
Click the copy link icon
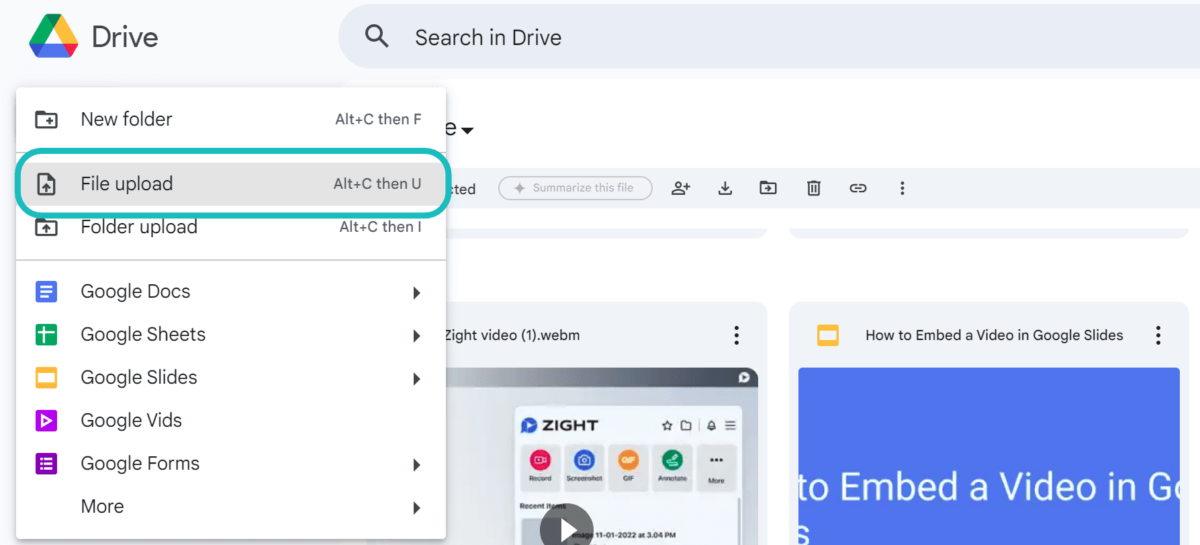pyautogui.click(x=858, y=188)
